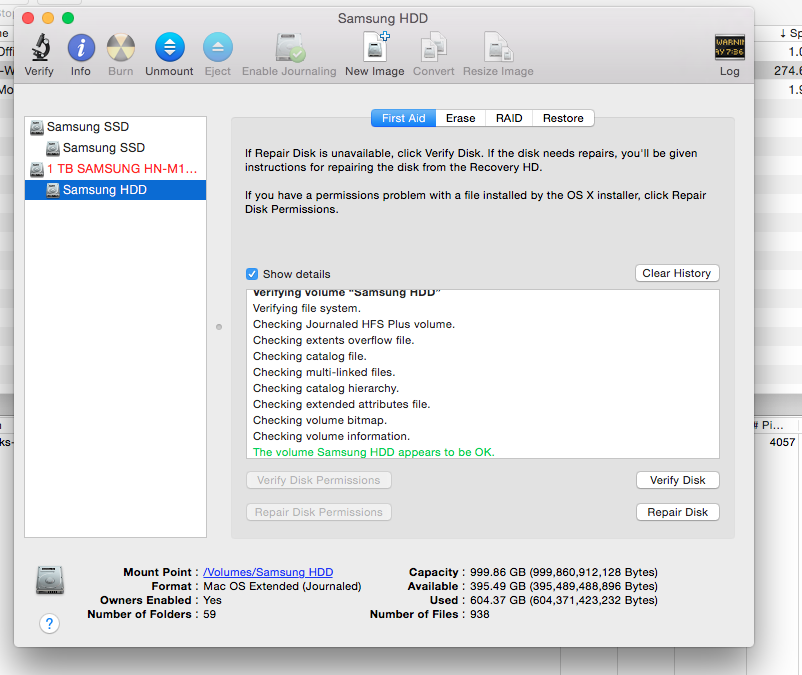Click the Repair Disk button
802x675 pixels.
(678, 512)
